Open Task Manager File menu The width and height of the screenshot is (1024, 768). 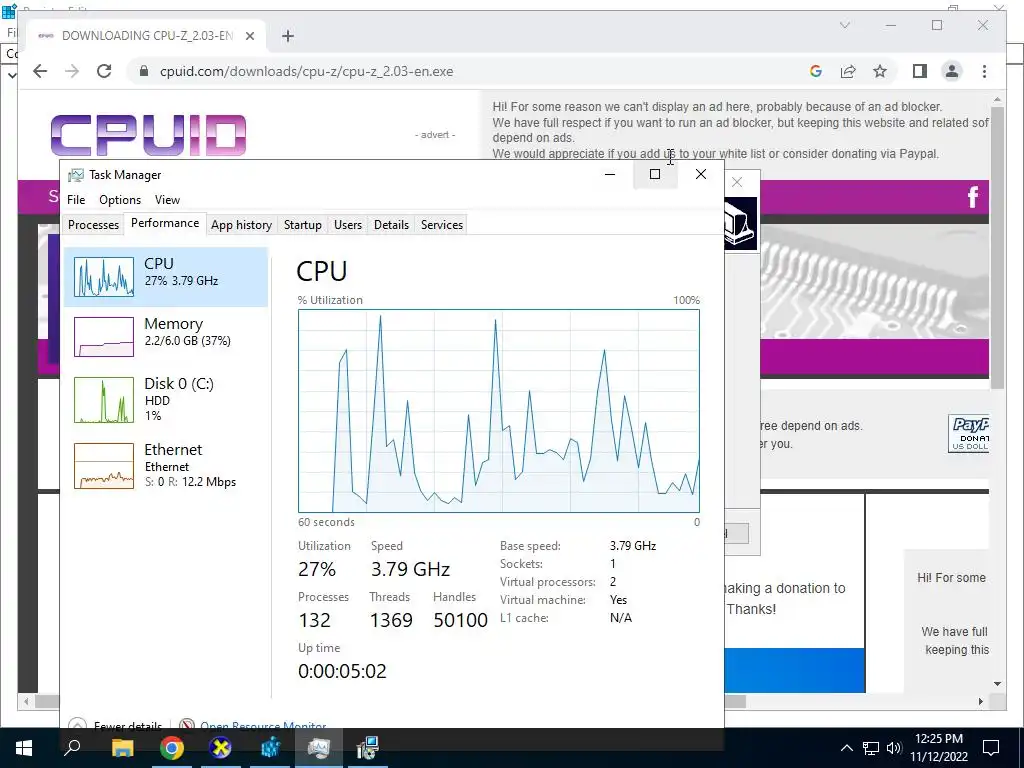[x=76, y=200]
